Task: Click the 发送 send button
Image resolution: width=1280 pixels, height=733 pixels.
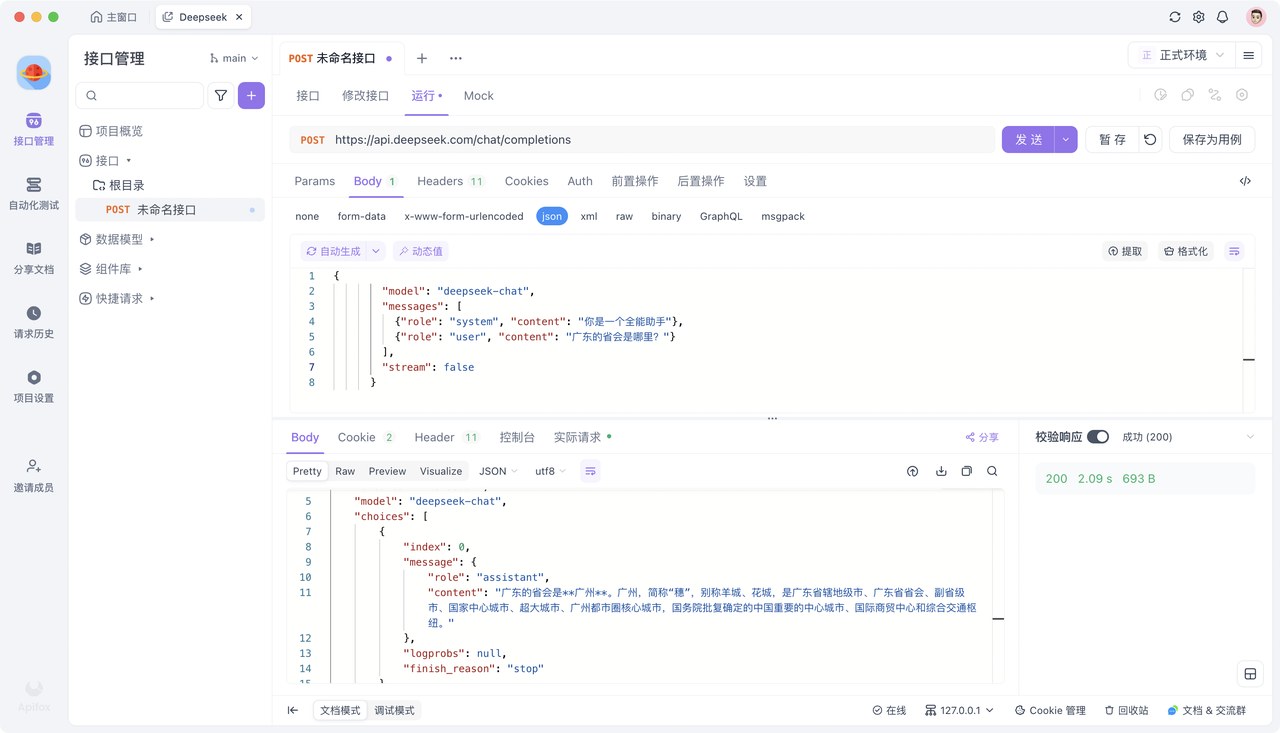Action: click(x=1031, y=139)
